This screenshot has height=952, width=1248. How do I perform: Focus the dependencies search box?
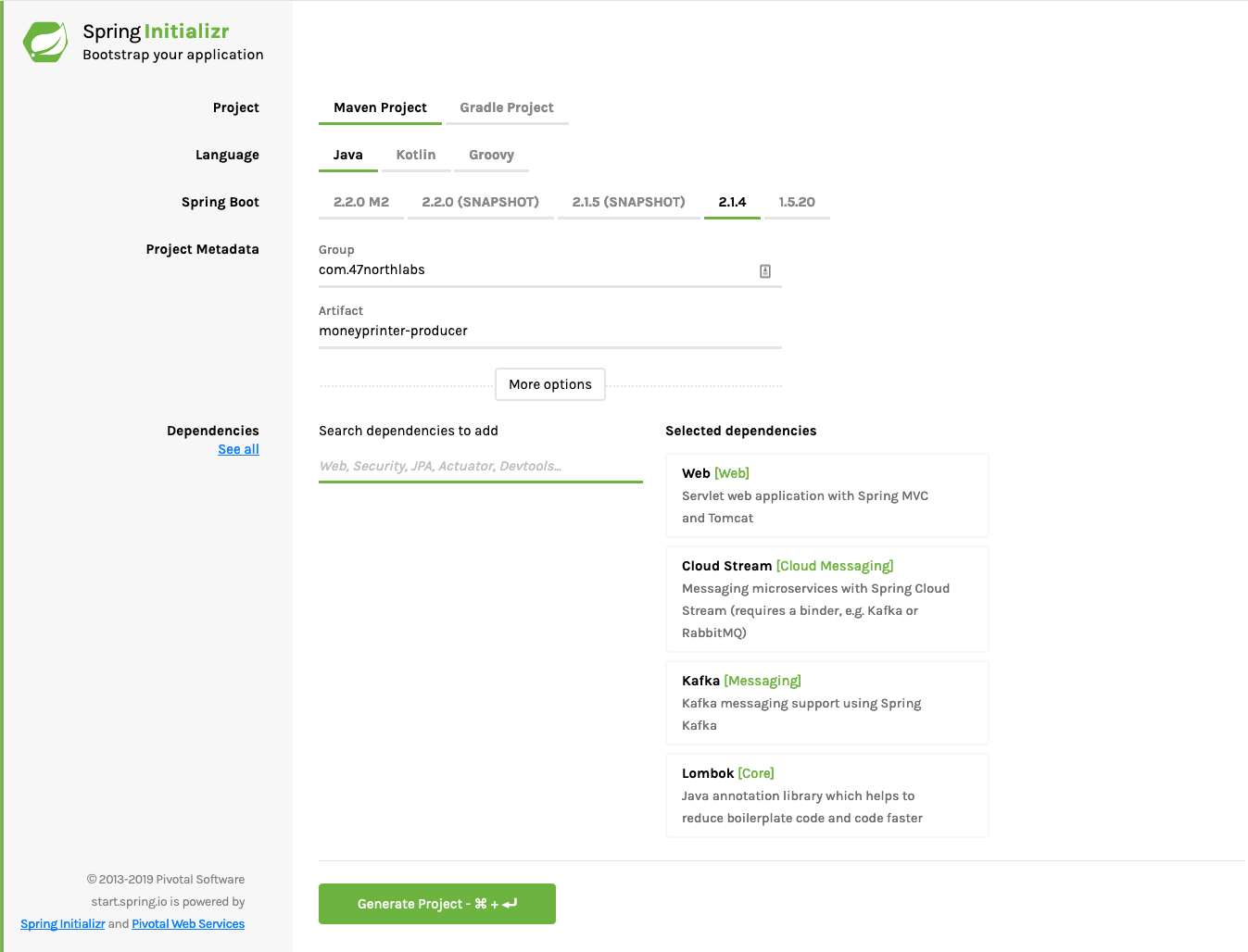pyautogui.click(x=481, y=466)
